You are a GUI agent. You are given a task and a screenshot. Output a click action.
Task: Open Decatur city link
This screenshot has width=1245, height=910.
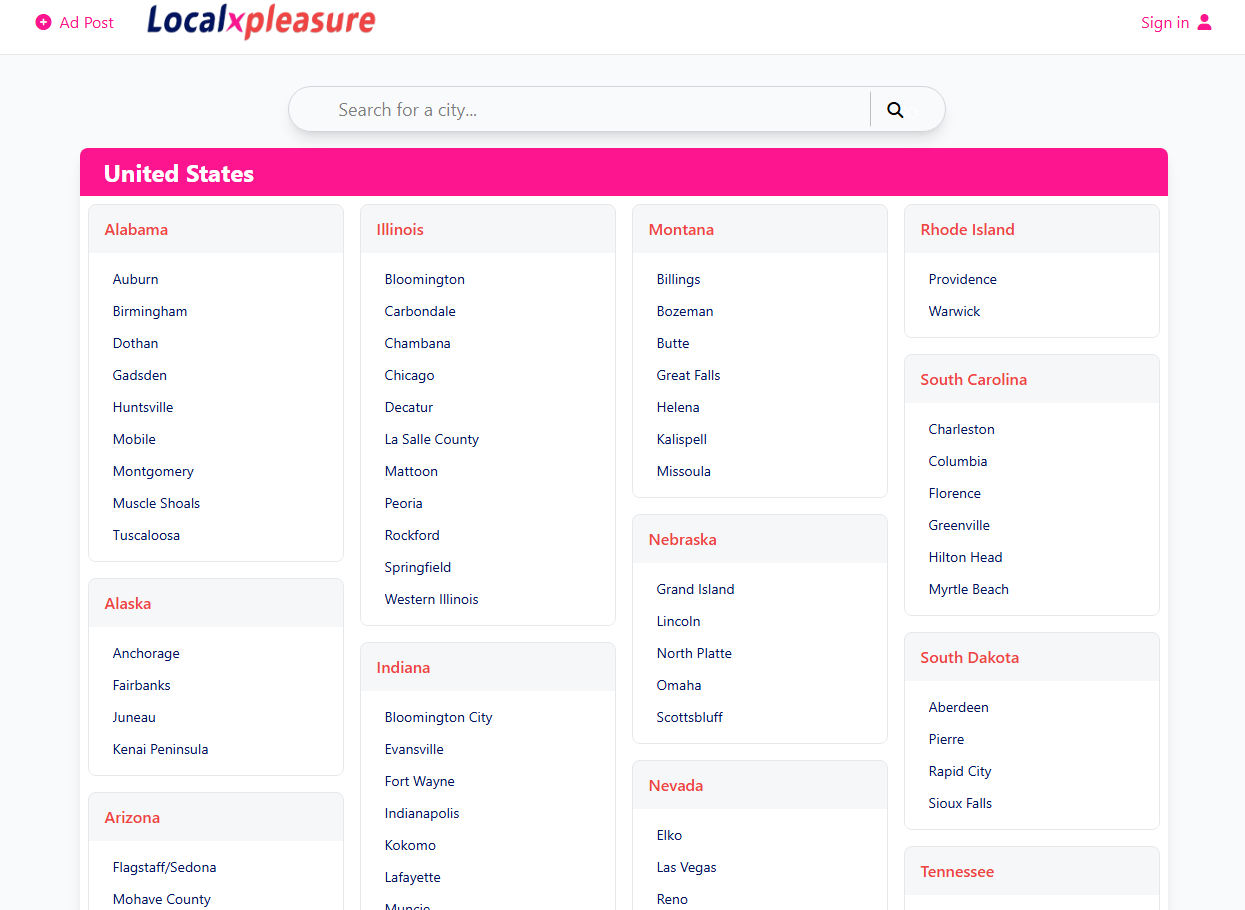408,407
